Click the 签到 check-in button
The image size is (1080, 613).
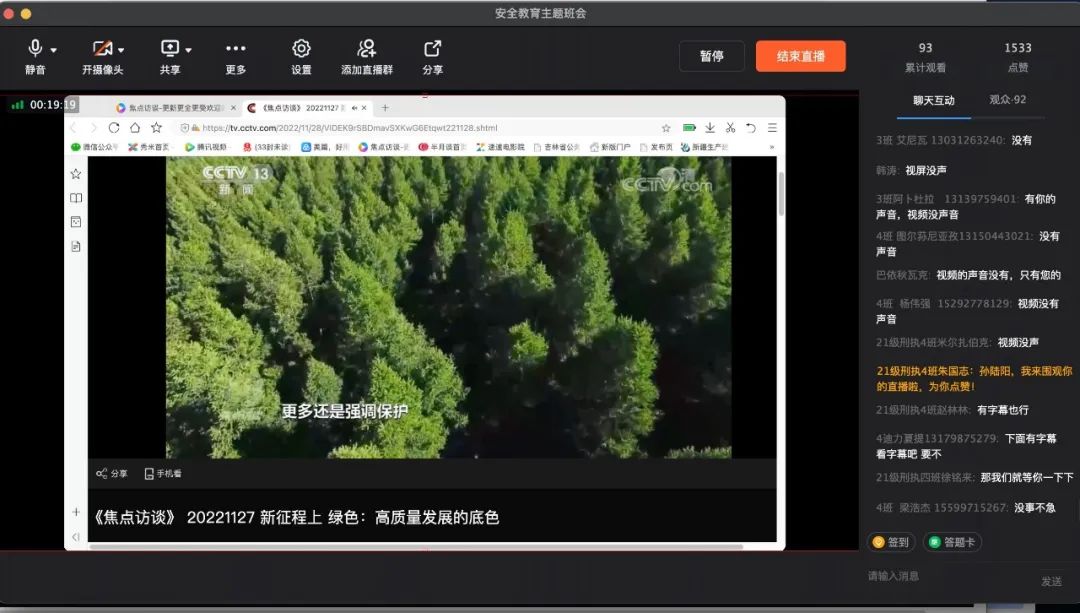coord(891,542)
